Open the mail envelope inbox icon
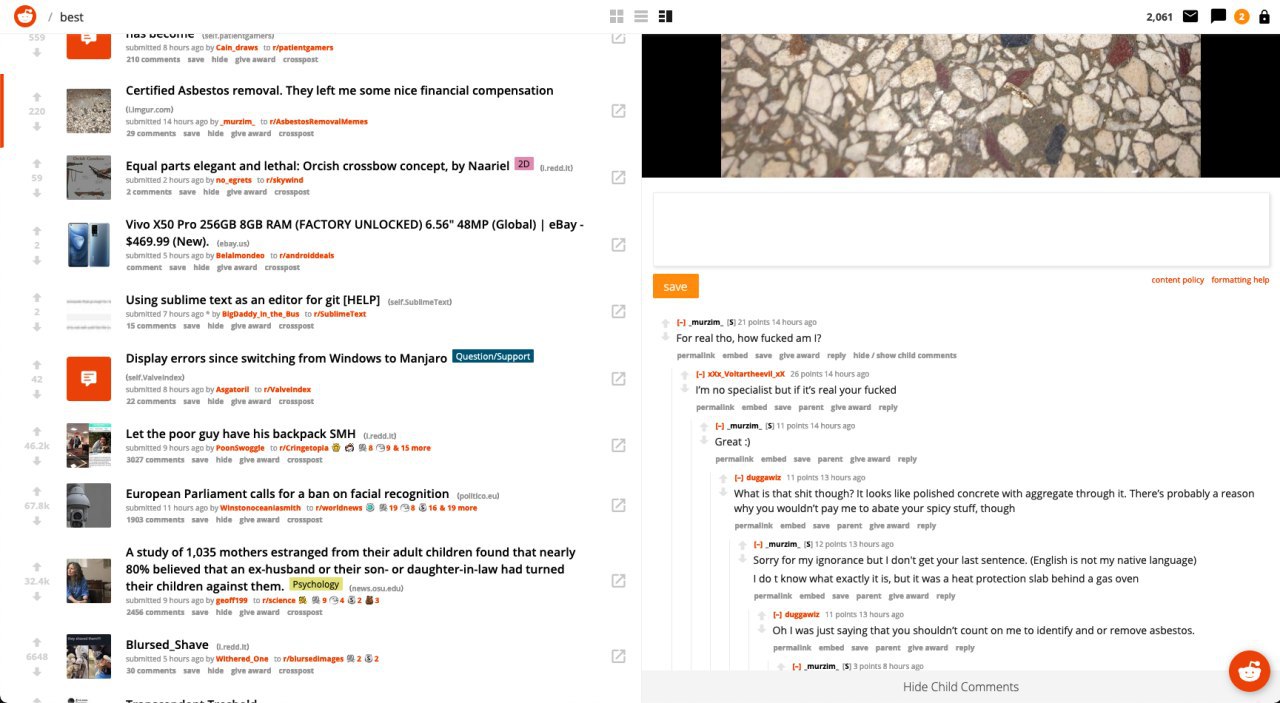This screenshot has width=1280, height=703. [1190, 16]
